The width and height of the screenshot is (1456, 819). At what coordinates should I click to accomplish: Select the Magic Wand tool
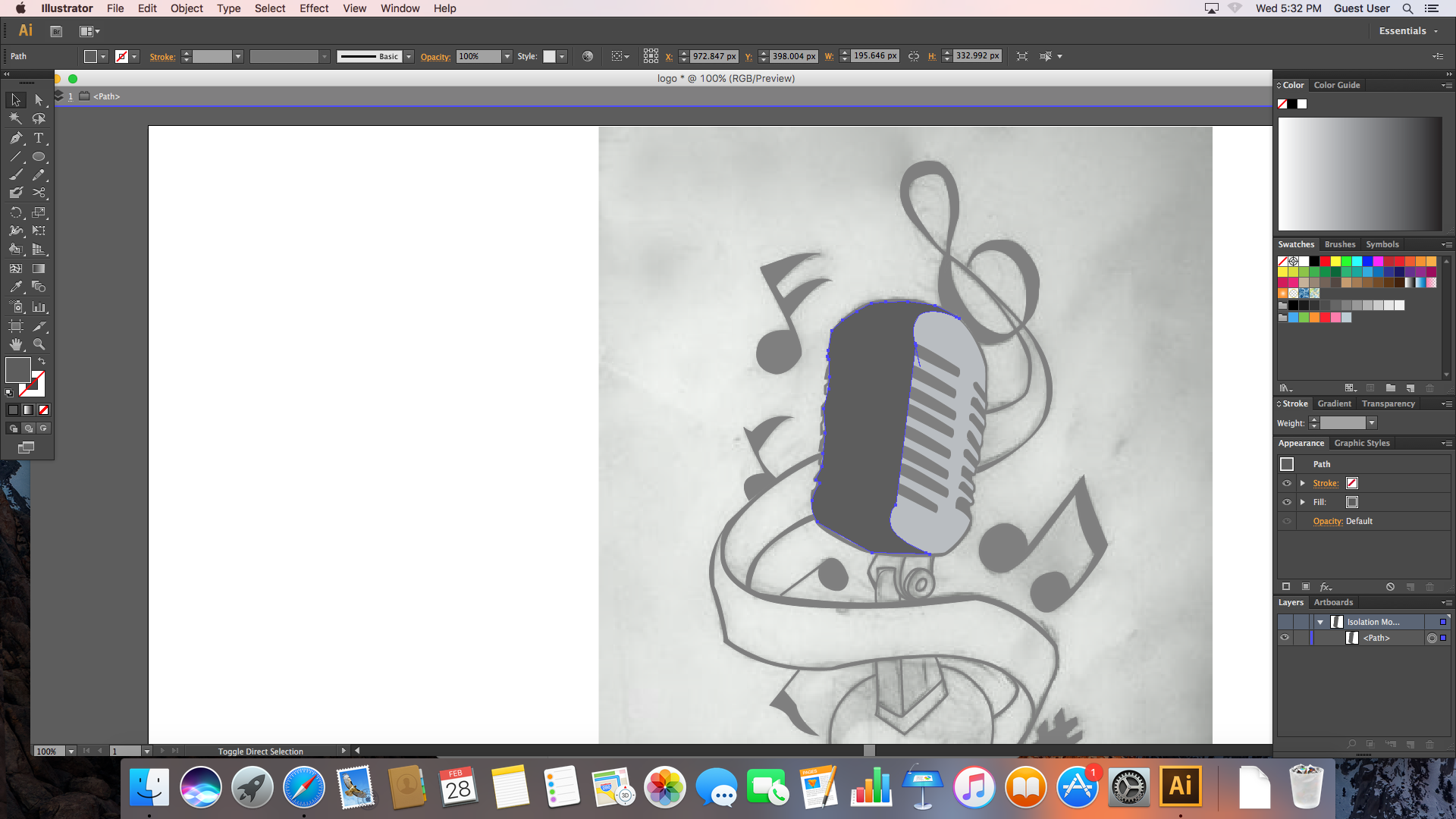coord(15,119)
